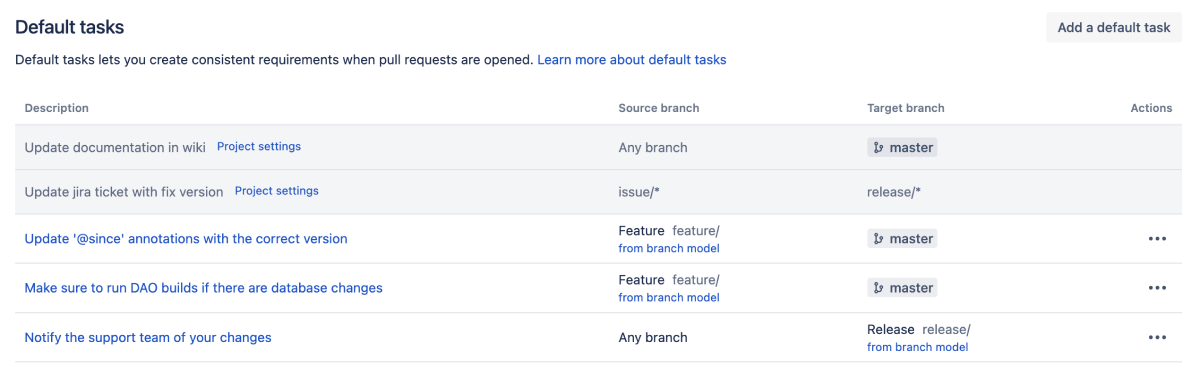Click 'from branch model' under first Feature source
Screen dimensions: 1200x389
point(669,248)
